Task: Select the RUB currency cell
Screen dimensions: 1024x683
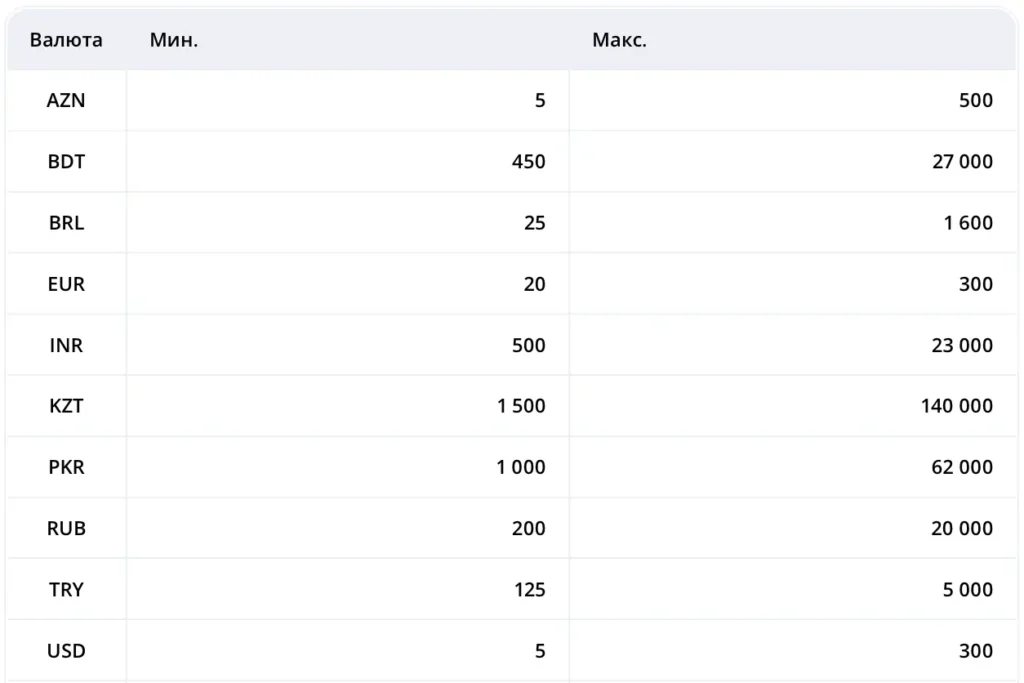Action: (66, 528)
